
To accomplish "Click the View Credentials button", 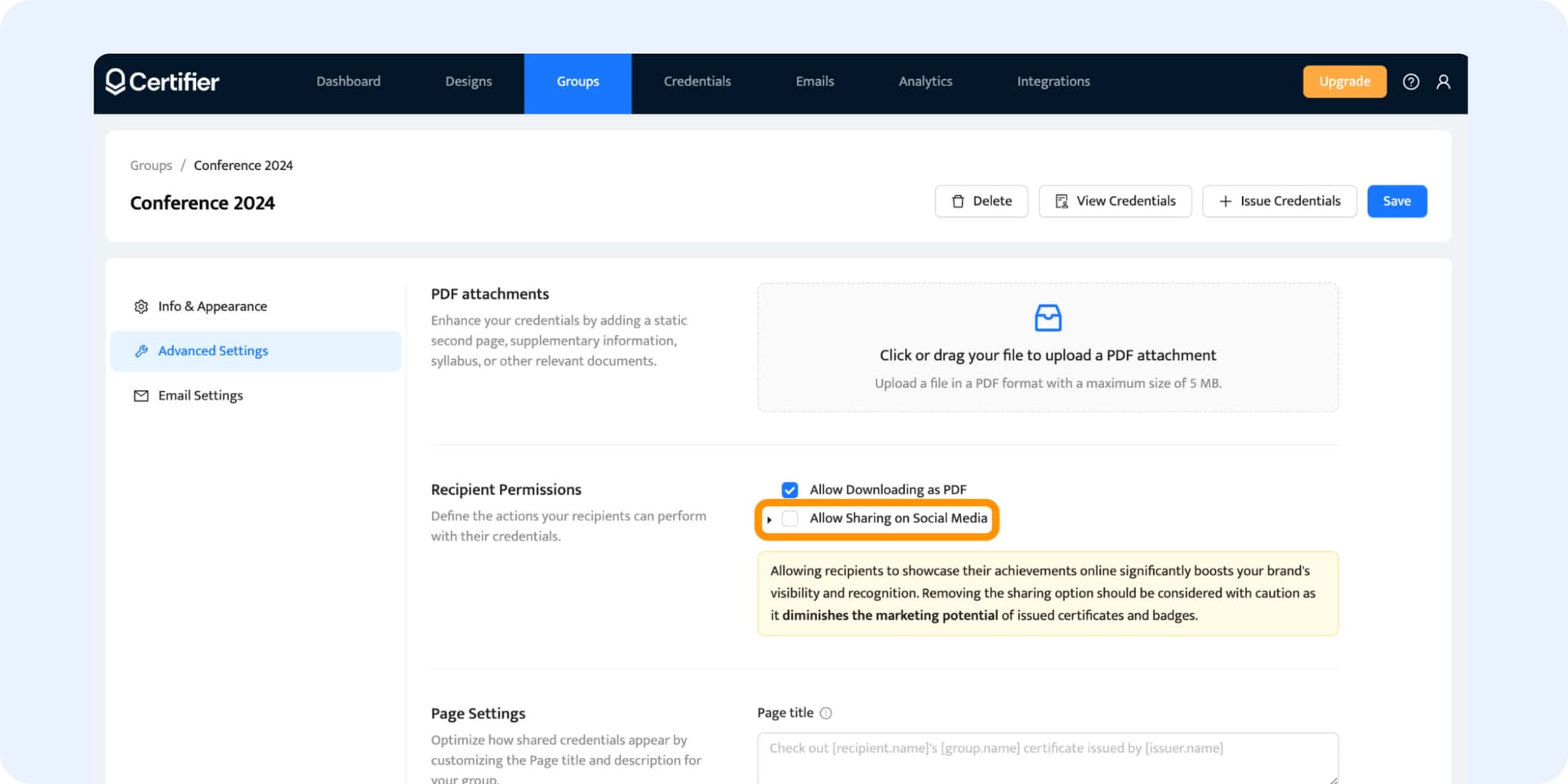I will 1115,201.
